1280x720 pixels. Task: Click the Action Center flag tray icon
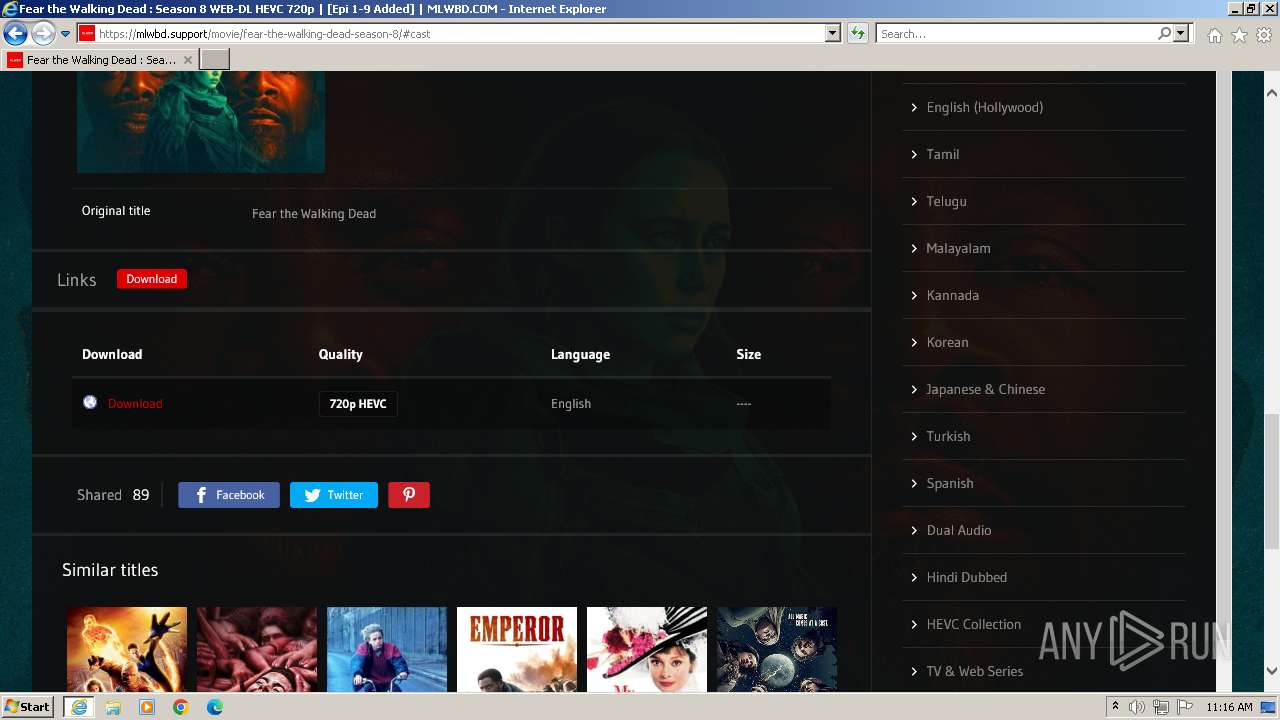pos(1185,707)
